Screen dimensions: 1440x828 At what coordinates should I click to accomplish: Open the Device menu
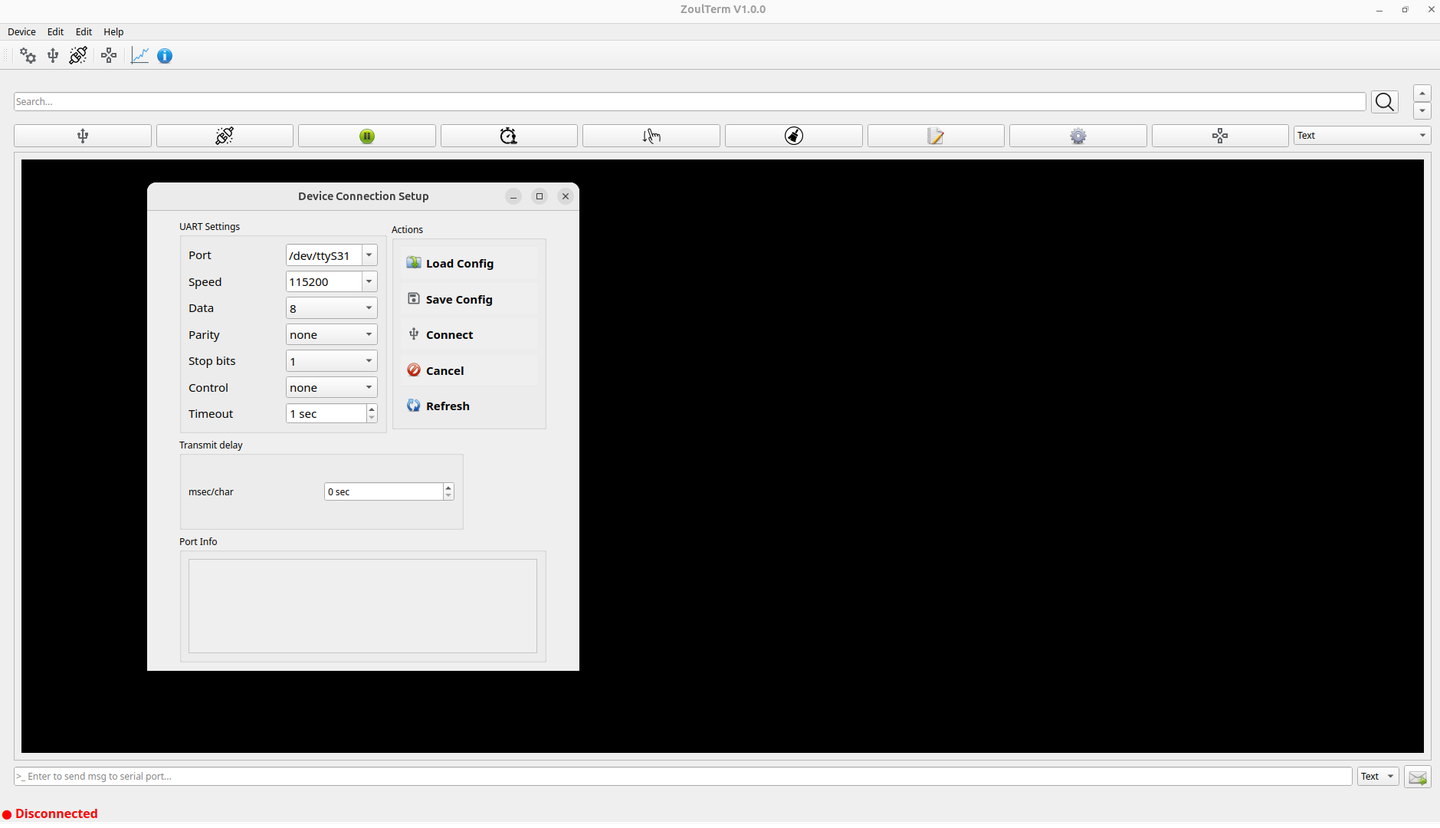pos(22,32)
